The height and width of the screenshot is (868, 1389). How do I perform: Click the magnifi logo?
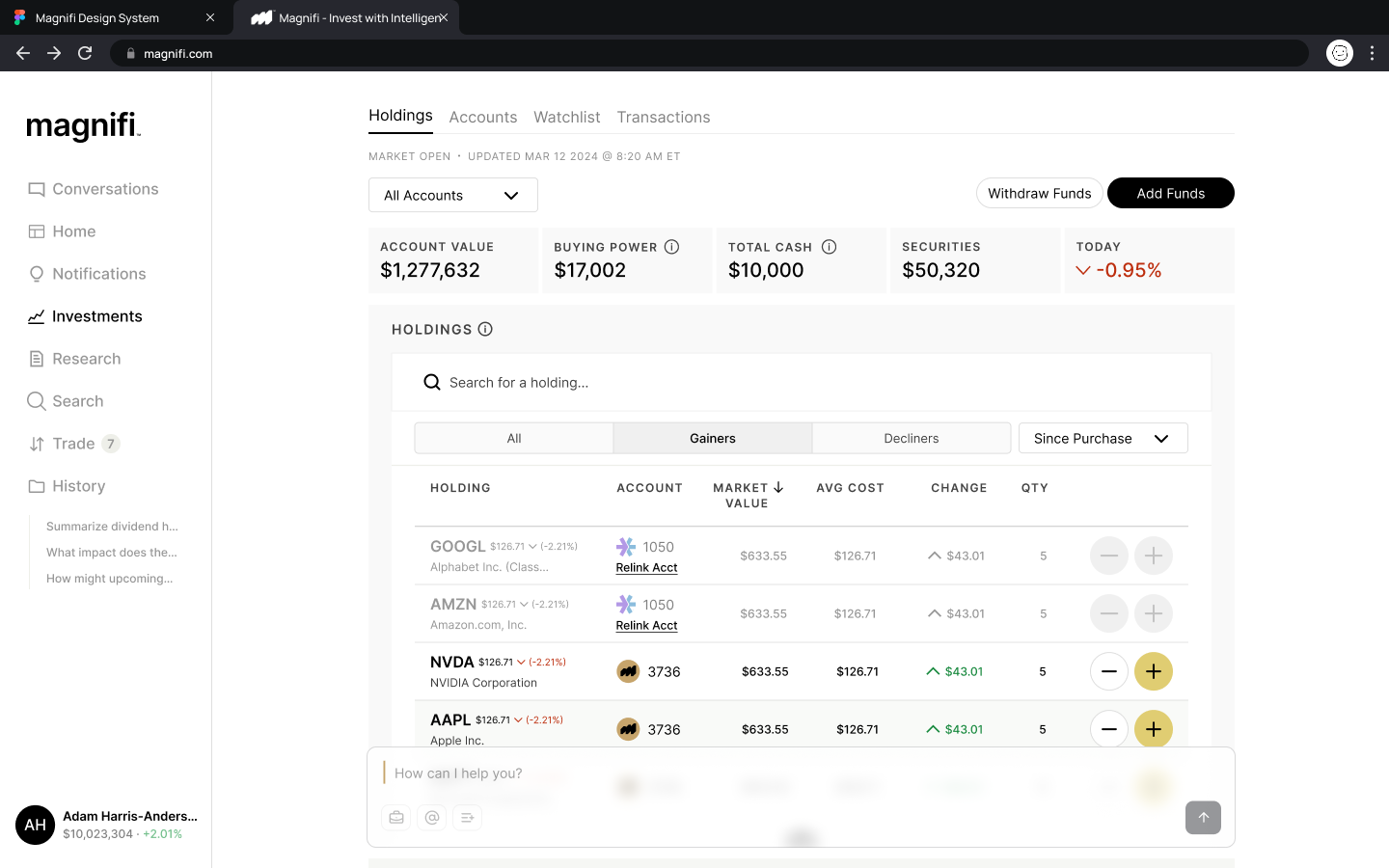point(84,126)
